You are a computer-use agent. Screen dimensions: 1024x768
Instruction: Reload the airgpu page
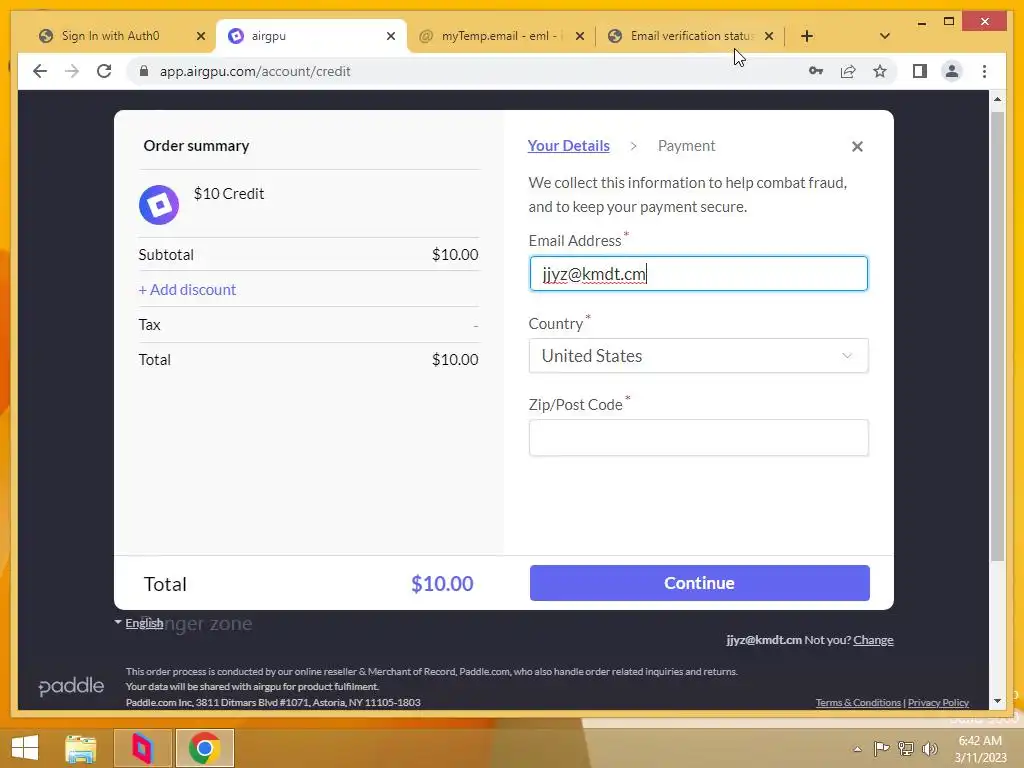click(104, 71)
